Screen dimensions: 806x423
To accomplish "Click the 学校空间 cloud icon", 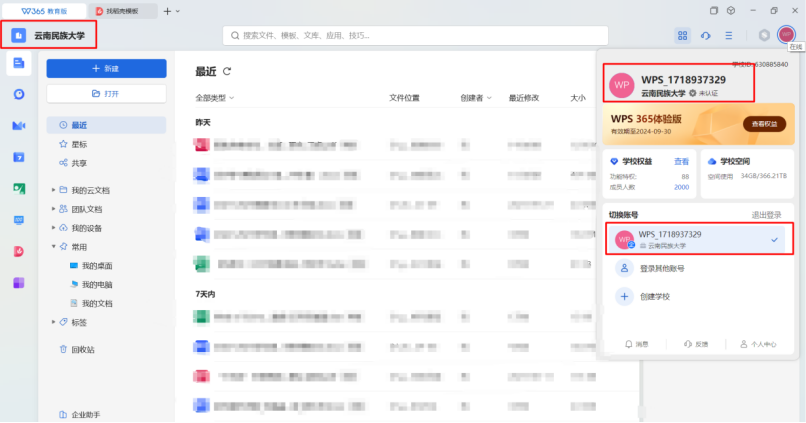I will pos(712,161).
